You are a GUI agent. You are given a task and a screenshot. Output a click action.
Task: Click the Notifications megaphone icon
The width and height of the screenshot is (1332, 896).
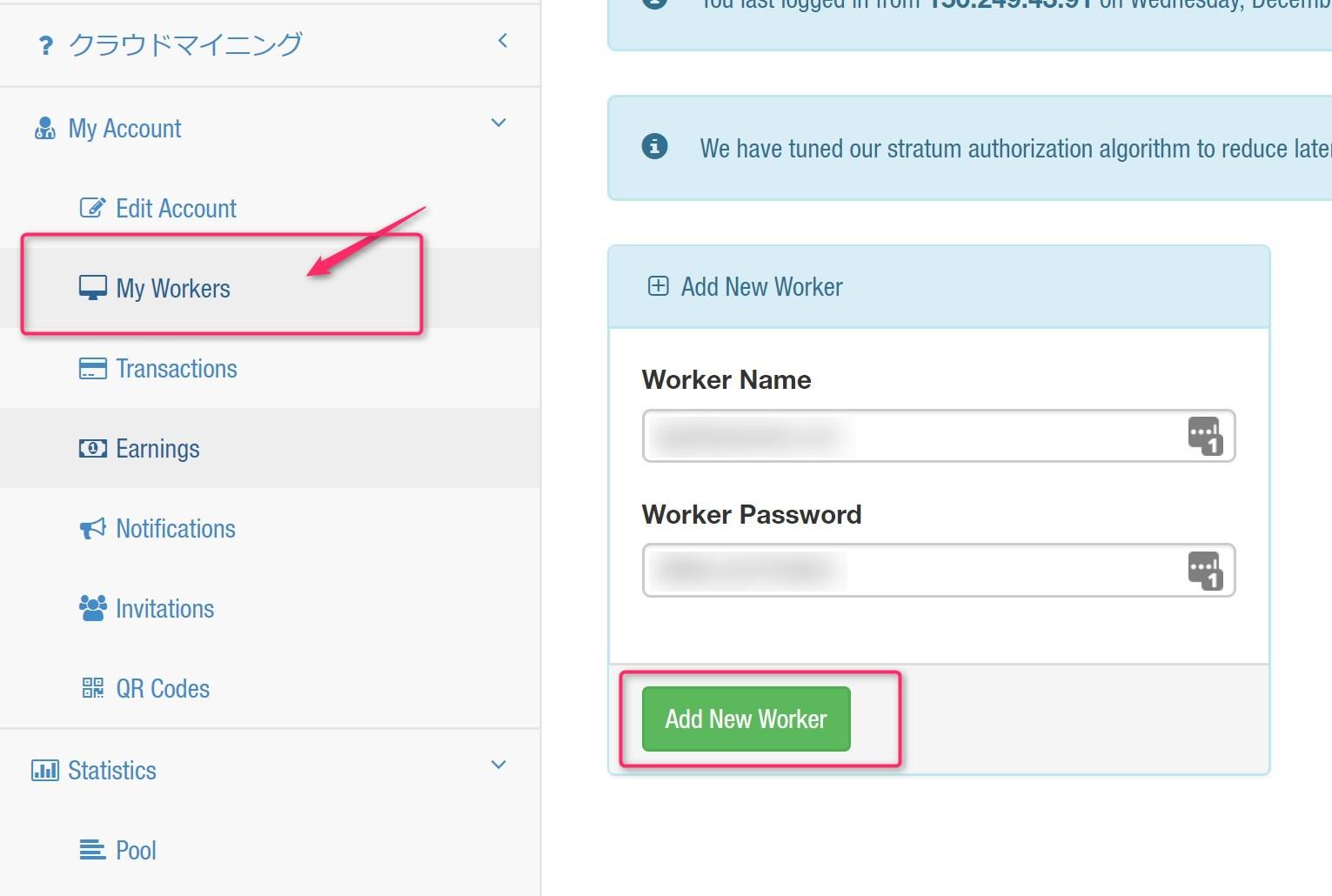(92, 528)
